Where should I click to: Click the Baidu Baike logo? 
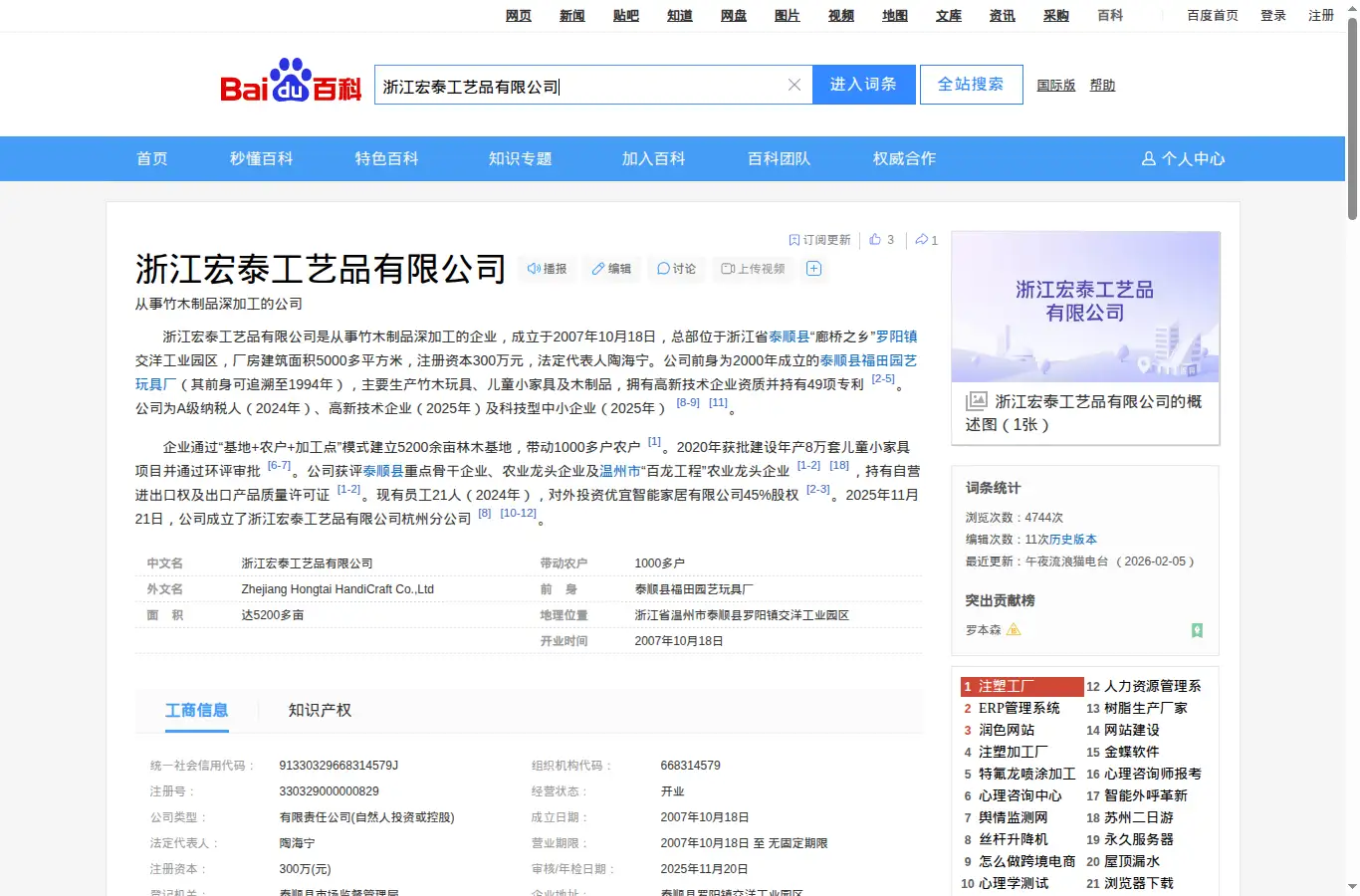pyautogui.click(x=291, y=81)
